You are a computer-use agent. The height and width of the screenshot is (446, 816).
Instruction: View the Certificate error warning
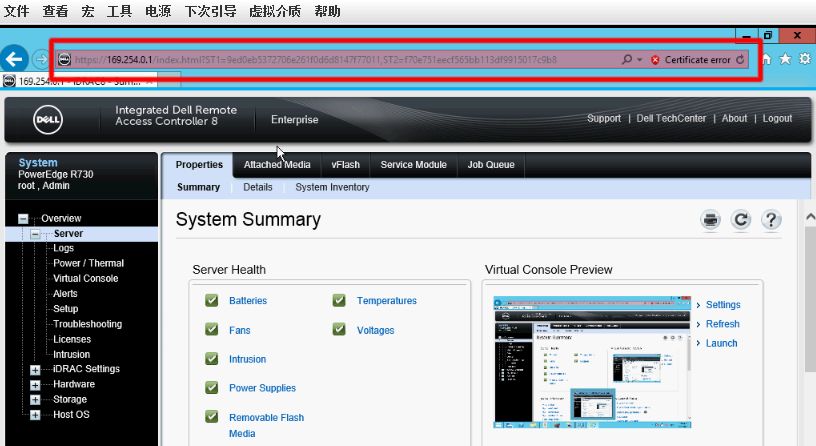coord(691,60)
